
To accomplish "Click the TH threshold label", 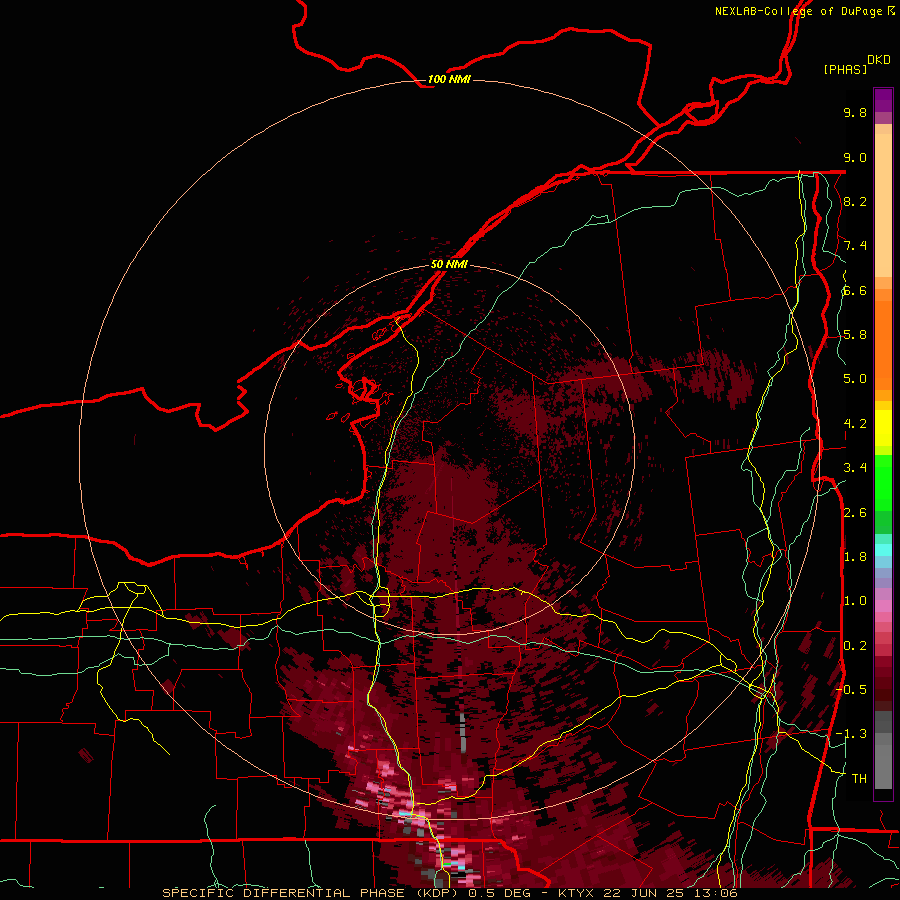I will 859,779.
